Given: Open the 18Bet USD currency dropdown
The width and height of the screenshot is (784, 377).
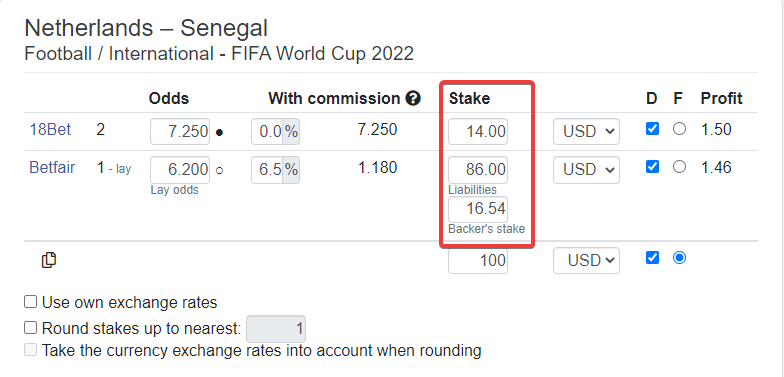Looking at the screenshot, I should pos(586,132).
